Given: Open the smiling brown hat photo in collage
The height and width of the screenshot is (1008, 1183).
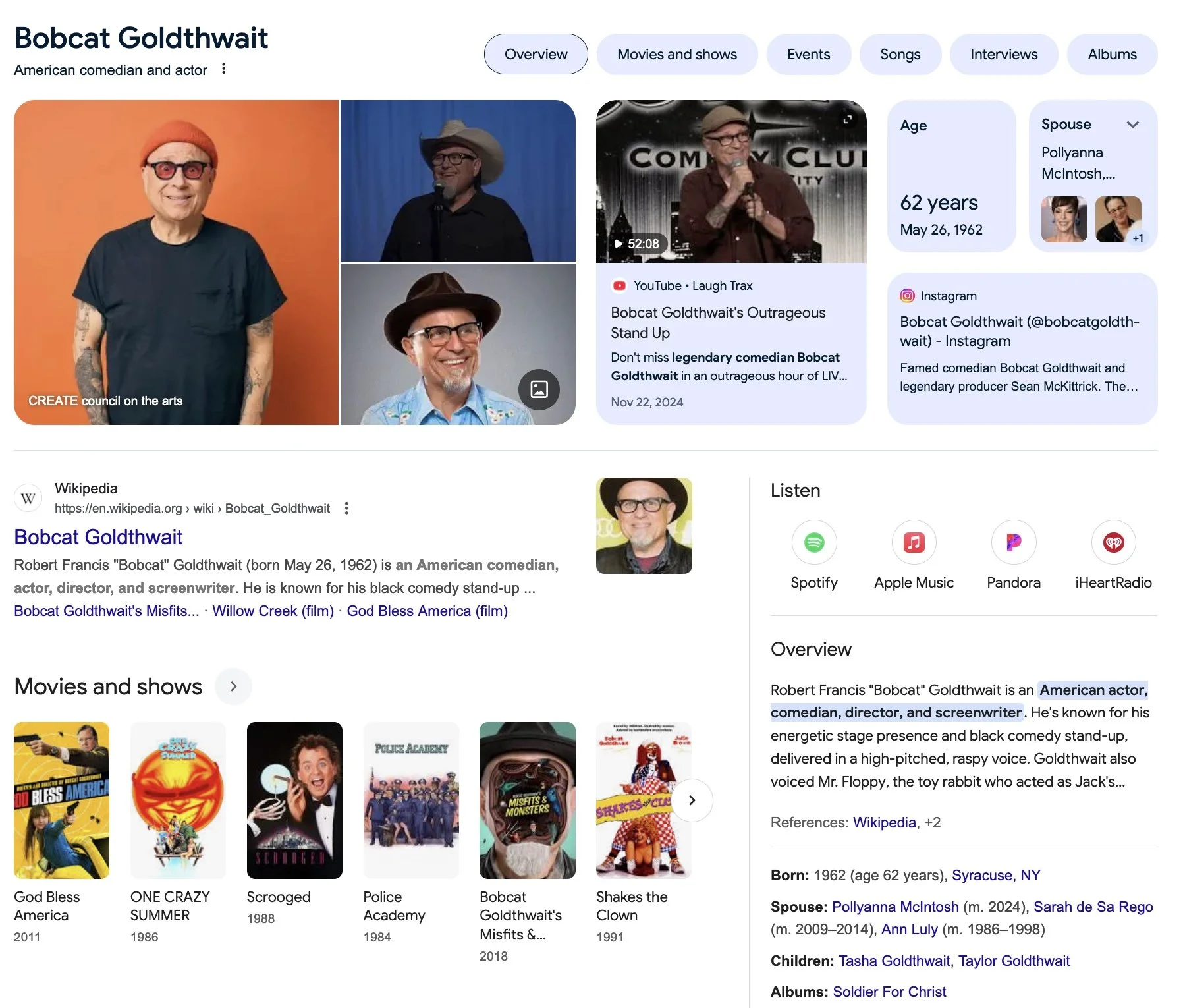Looking at the screenshot, I should click(x=458, y=344).
